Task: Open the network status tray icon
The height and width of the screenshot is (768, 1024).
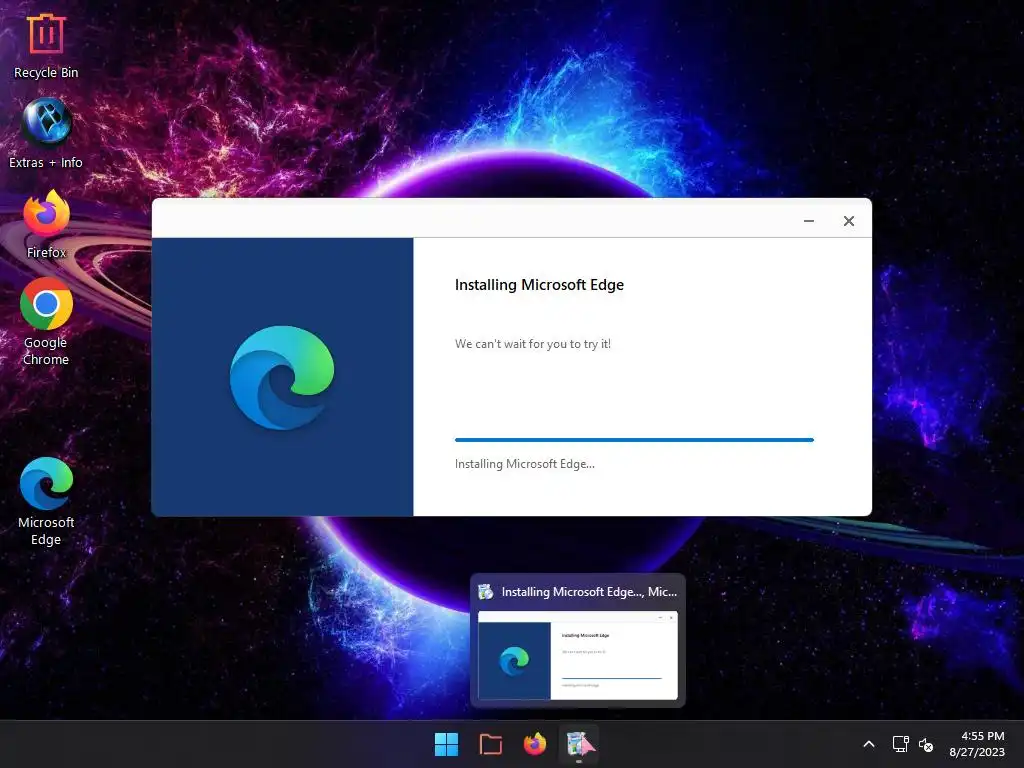Action: [x=901, y=744]
